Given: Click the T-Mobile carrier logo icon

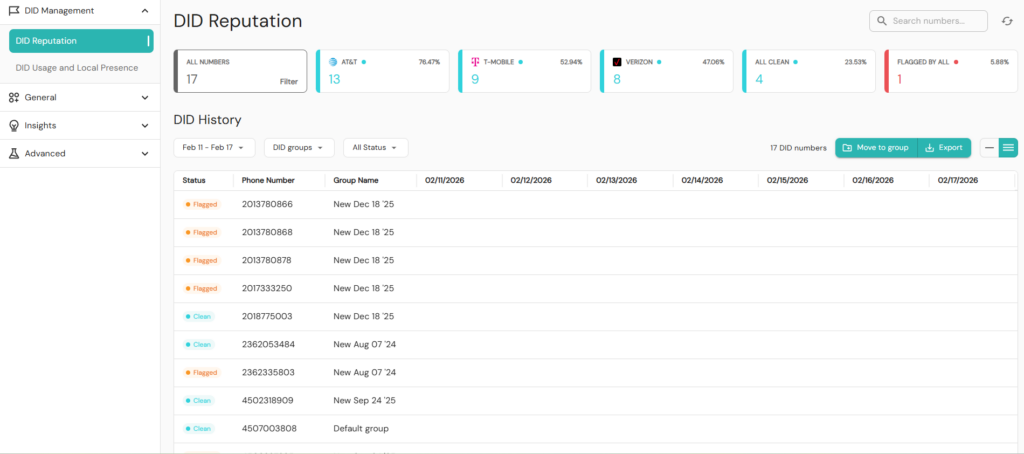Looking at the screenshot, I should coord(474,62).
